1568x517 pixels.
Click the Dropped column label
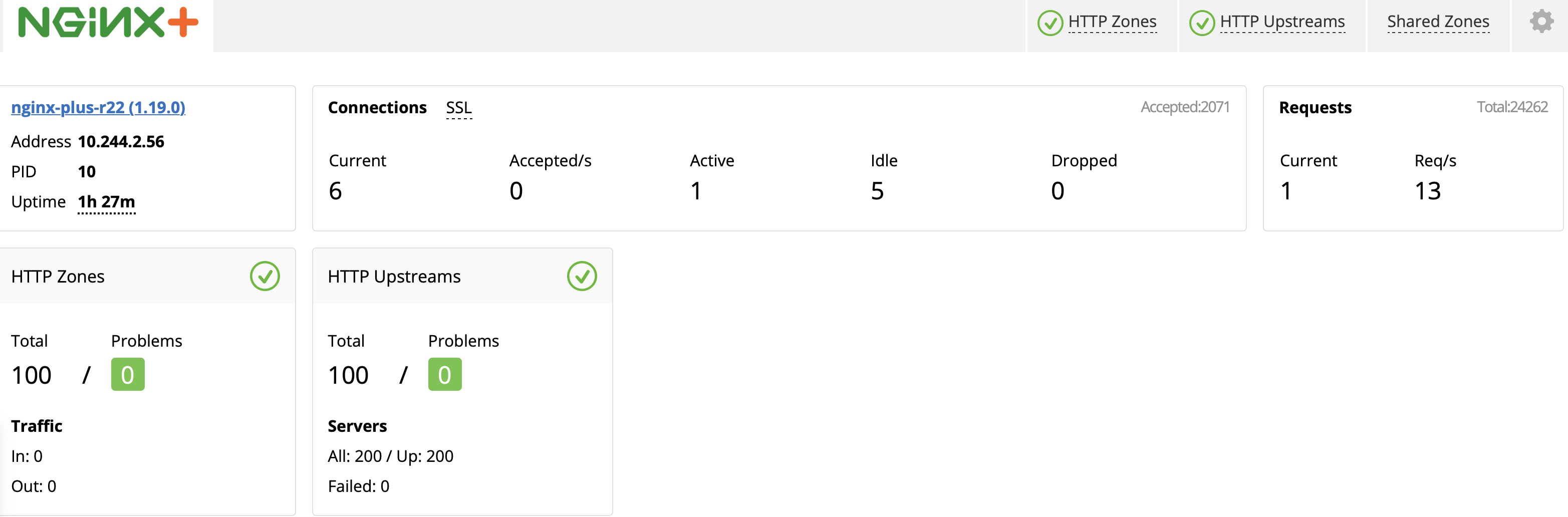1084,161
